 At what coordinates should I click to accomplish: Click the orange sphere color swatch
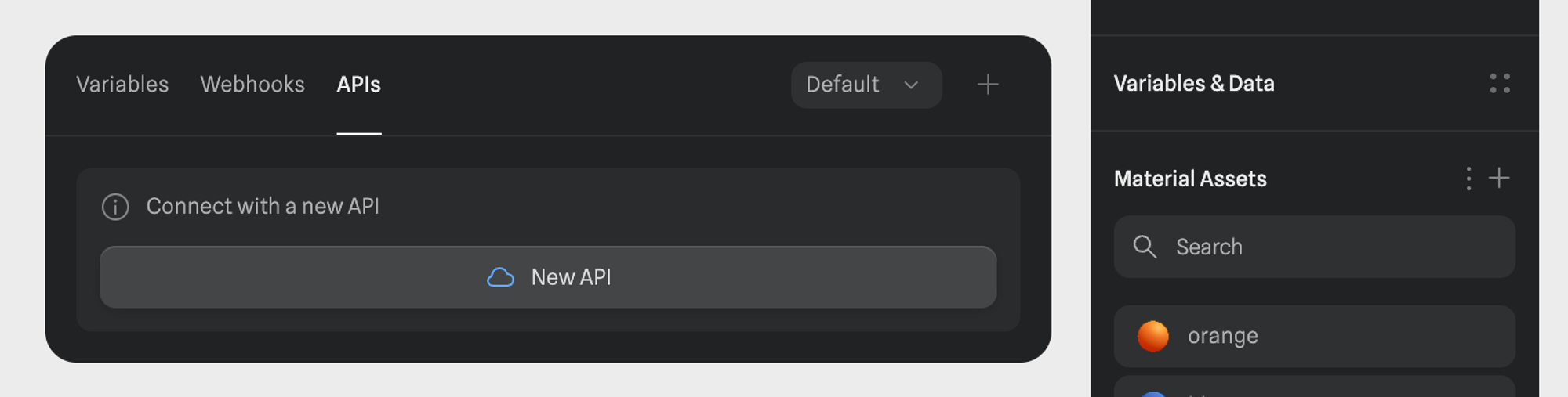pyautogui.click(x=1153, y=337)
